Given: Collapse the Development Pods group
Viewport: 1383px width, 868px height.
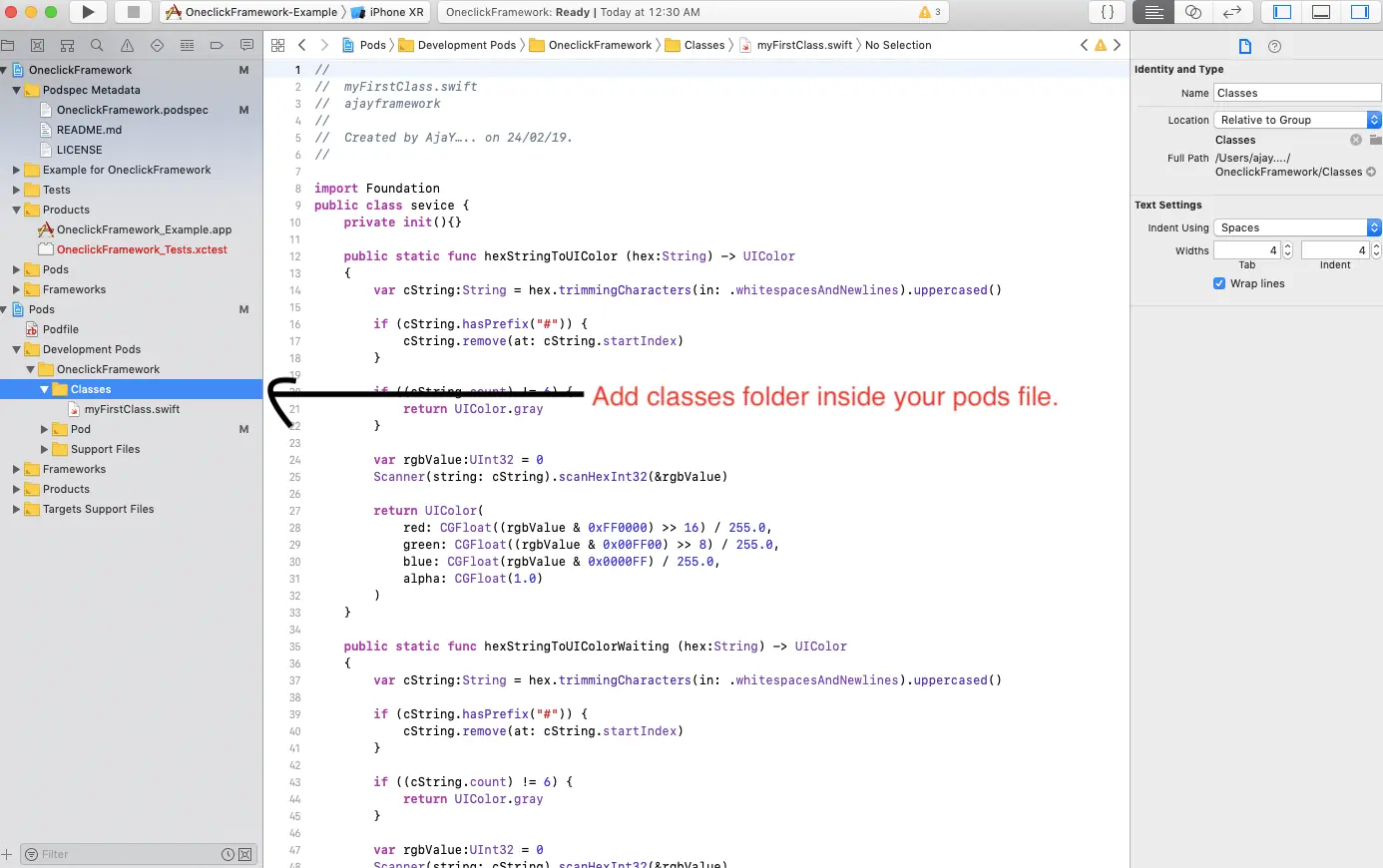Looking at the screenshot, I should click(16, 349).
